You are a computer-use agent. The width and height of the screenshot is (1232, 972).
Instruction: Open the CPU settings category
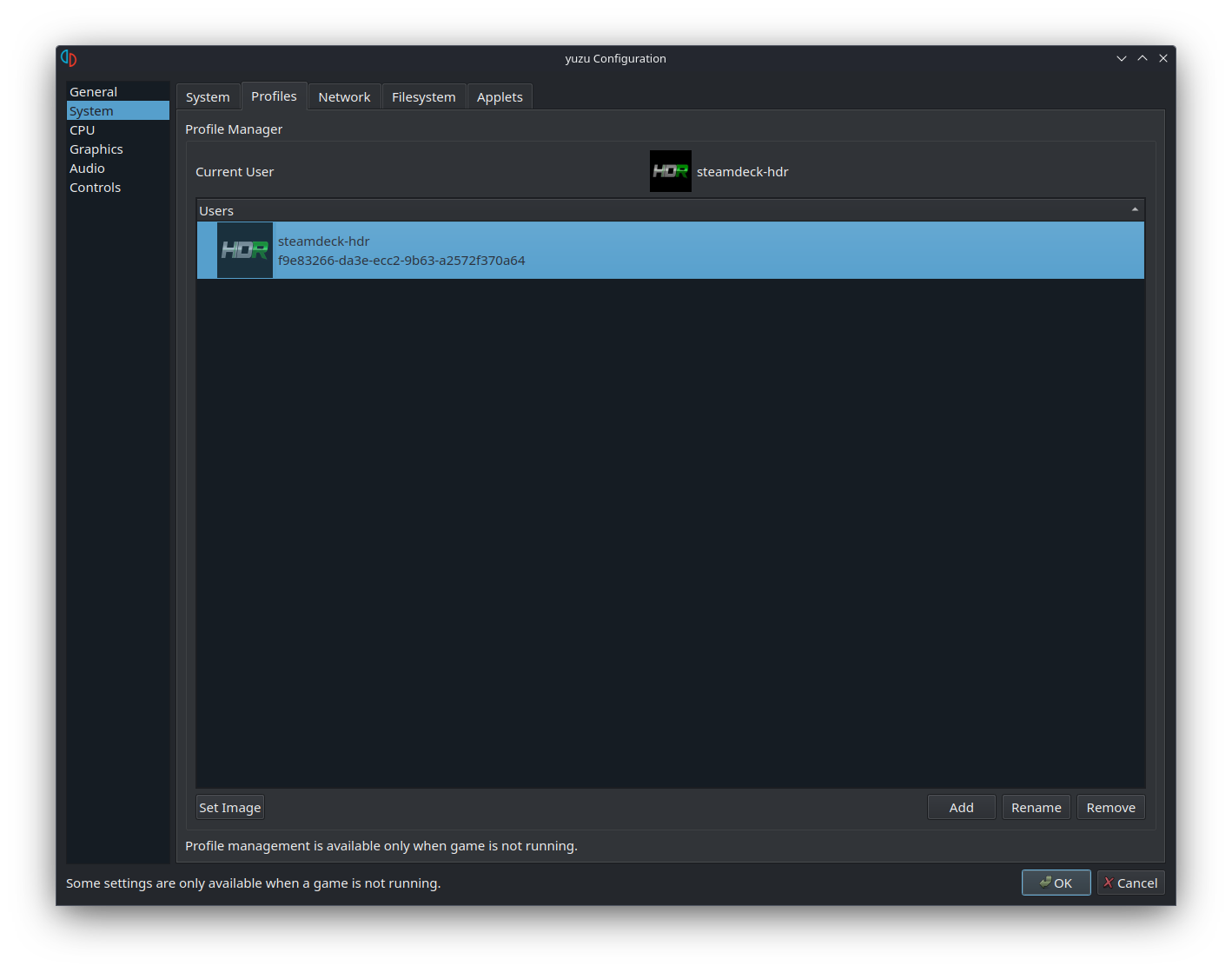[118, 129]
